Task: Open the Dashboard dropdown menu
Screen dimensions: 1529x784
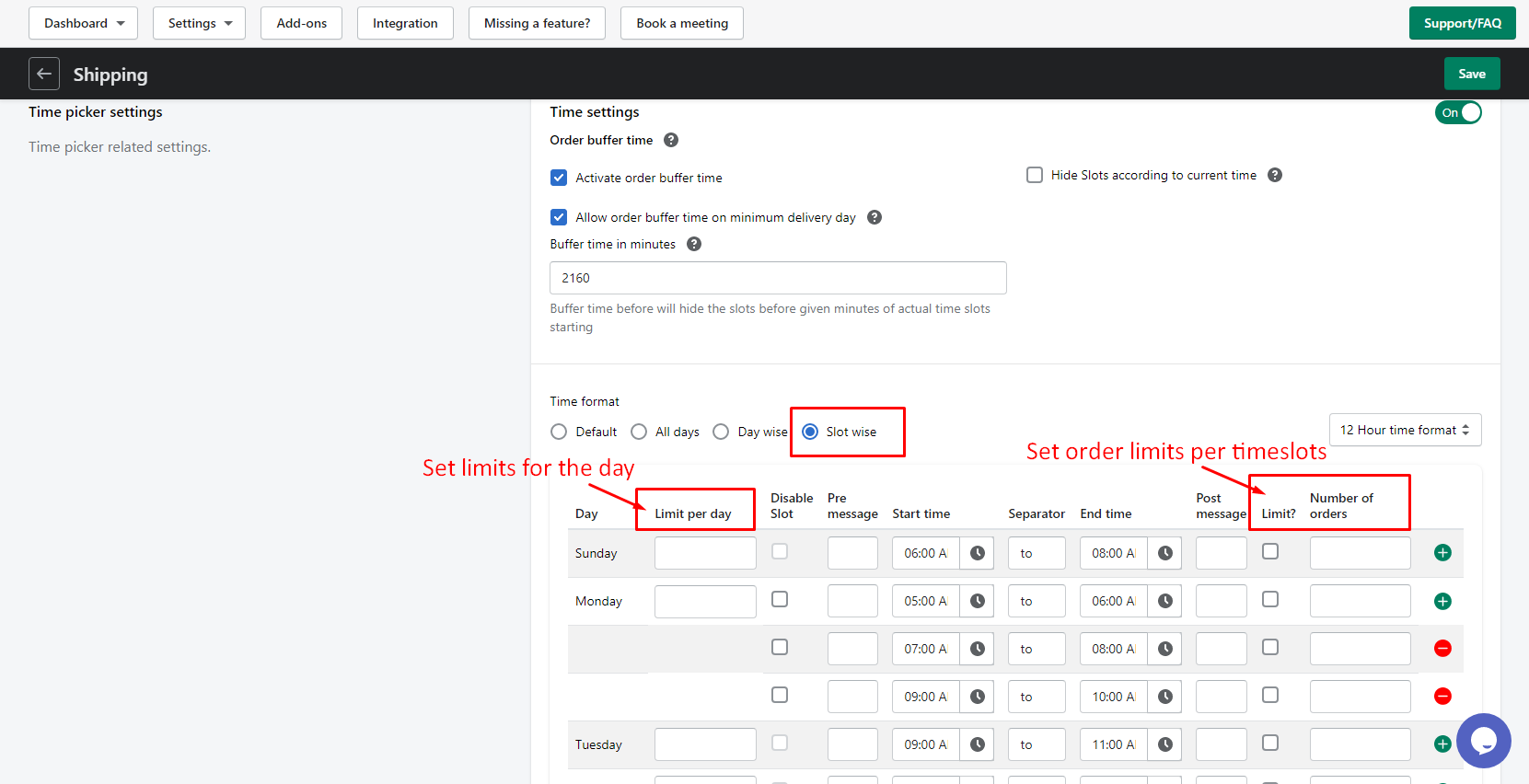Action: (x=84, y=23)
